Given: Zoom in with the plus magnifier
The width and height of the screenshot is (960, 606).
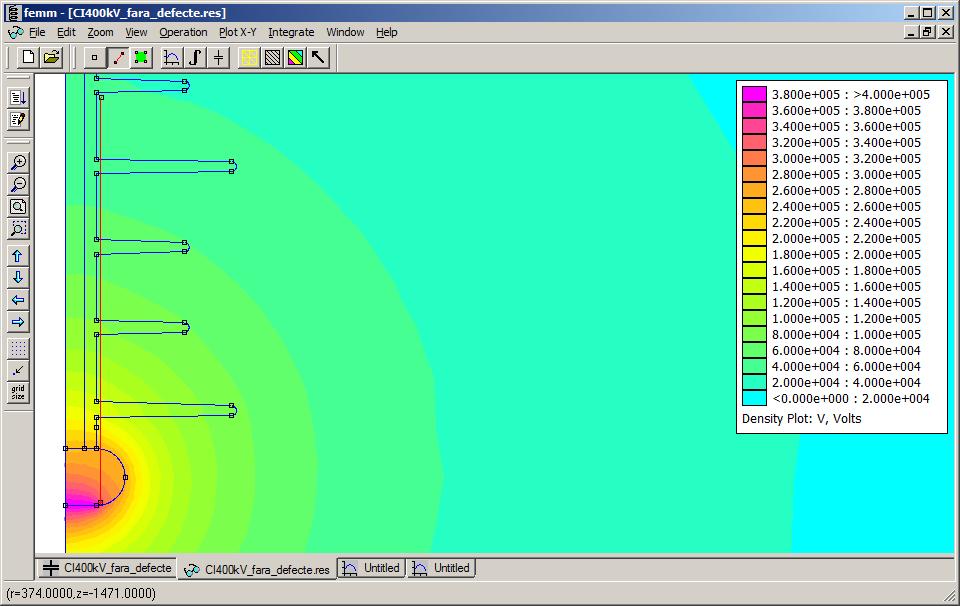Looking at the screenshot, I should (x=18, y=163).
